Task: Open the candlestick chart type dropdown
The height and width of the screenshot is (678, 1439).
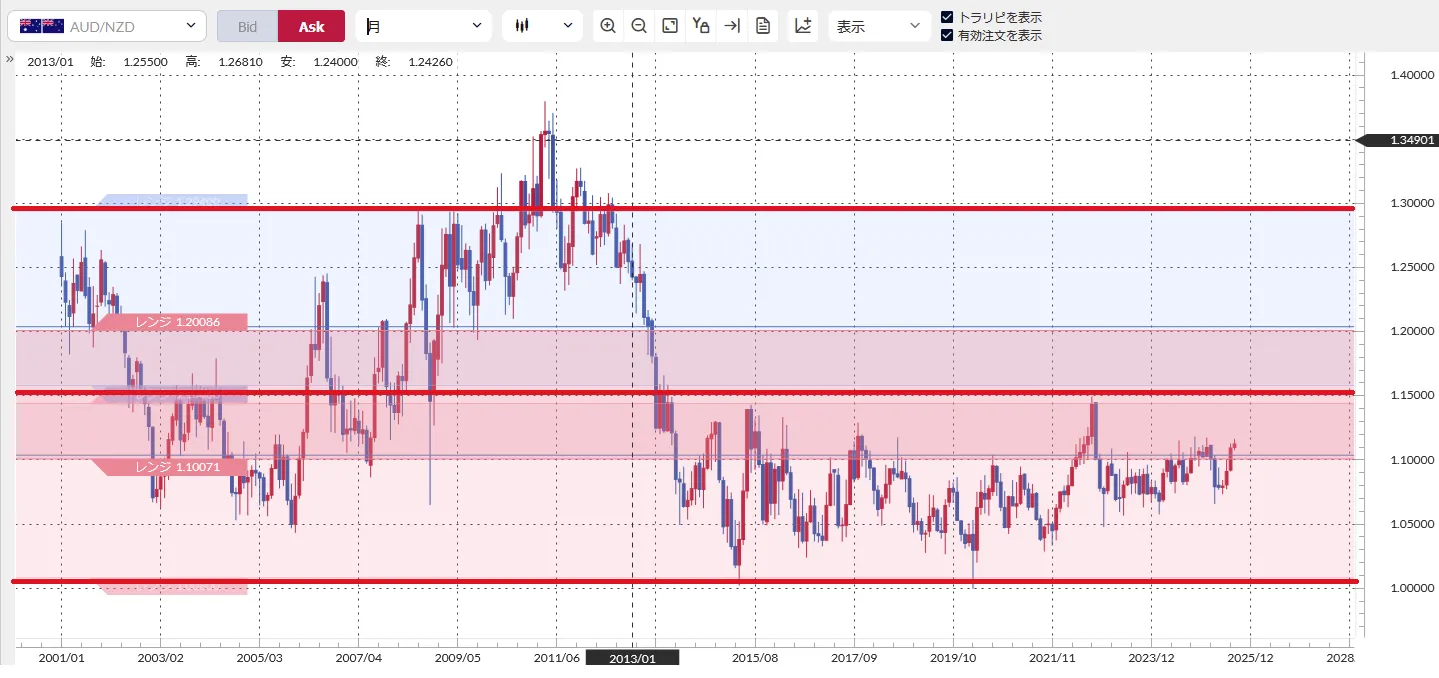Action: tap(542, 26)
